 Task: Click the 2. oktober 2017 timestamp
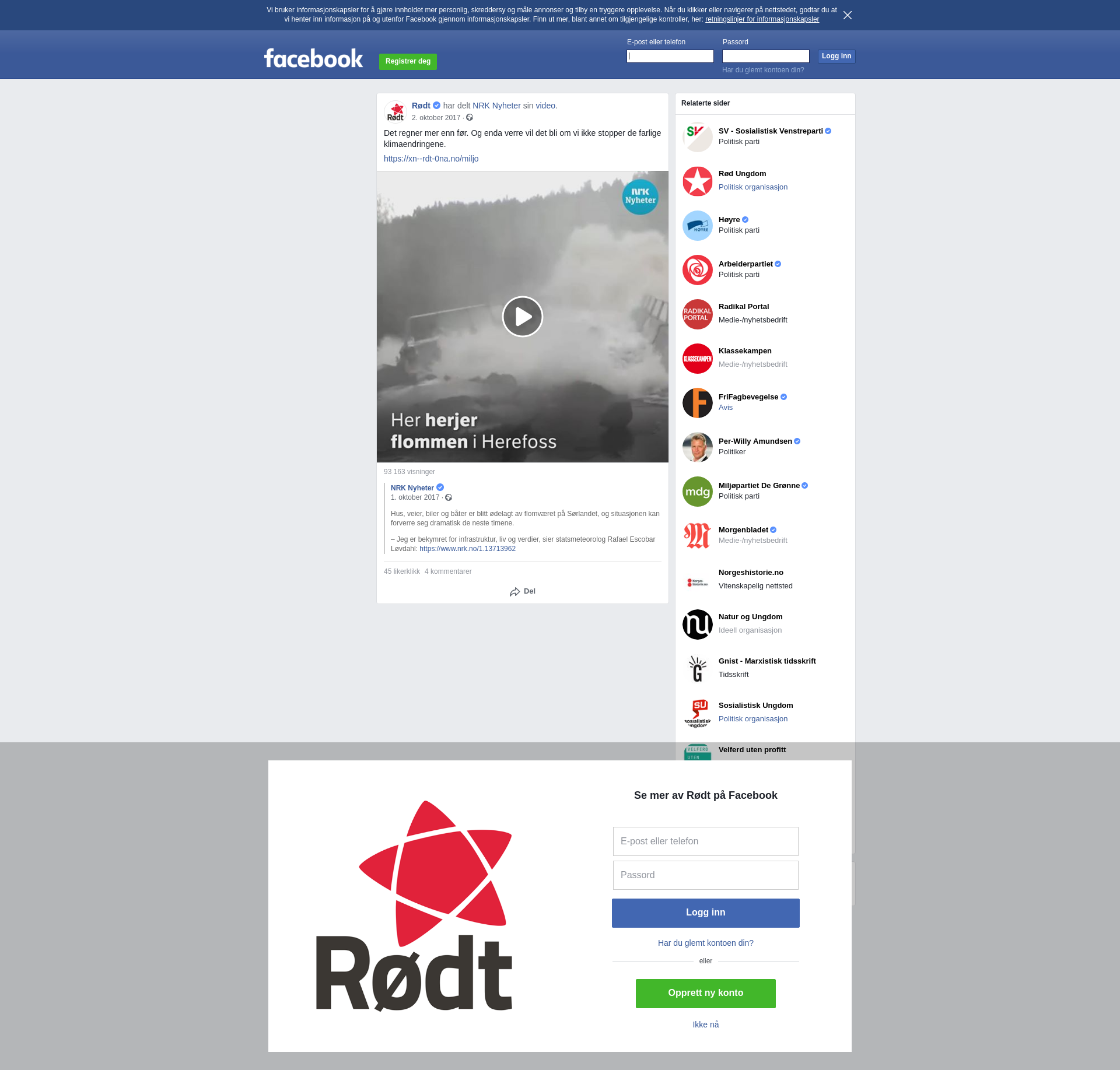coord(436,118)
